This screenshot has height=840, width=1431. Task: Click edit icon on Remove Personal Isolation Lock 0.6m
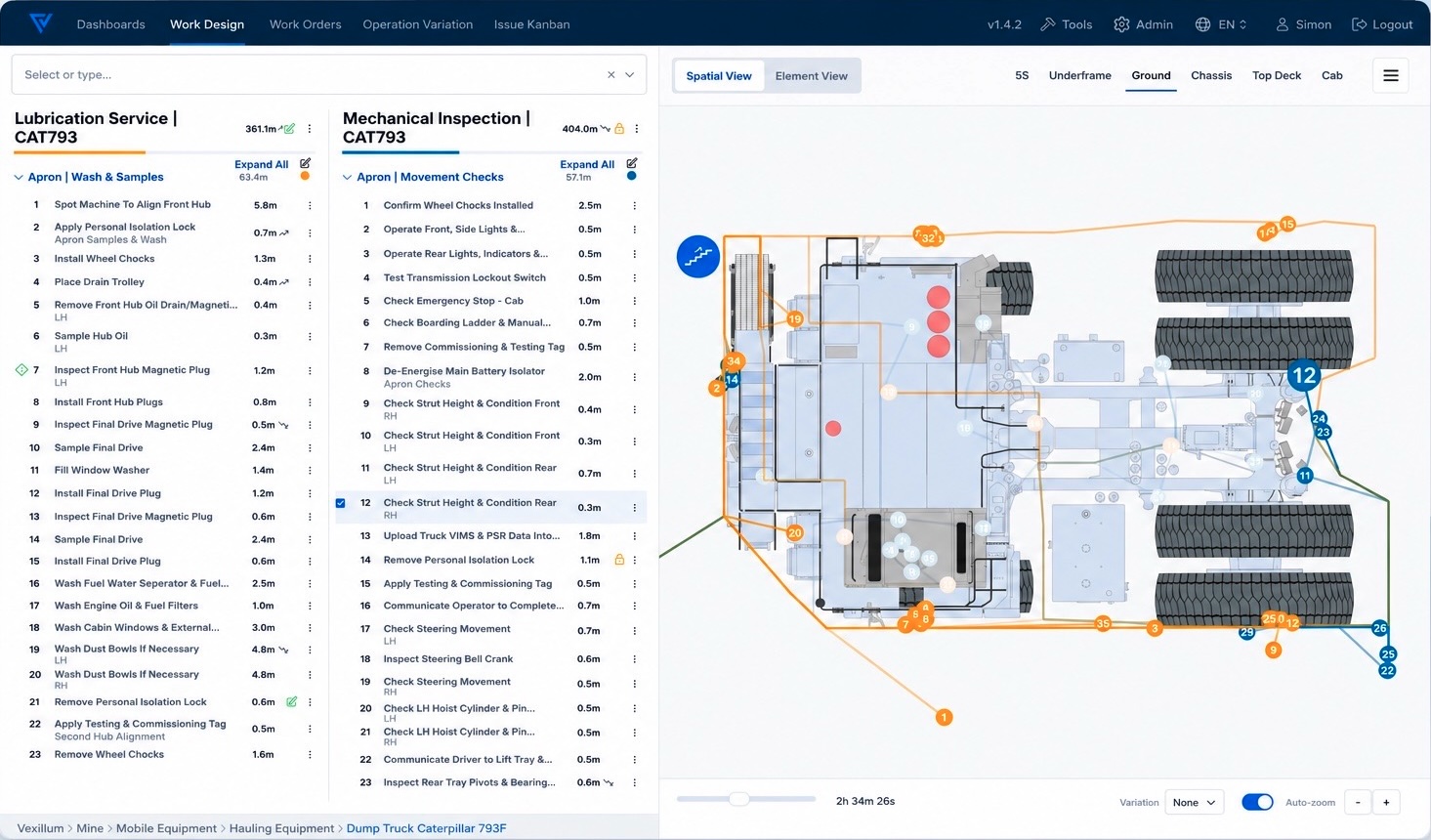[291, 701]
